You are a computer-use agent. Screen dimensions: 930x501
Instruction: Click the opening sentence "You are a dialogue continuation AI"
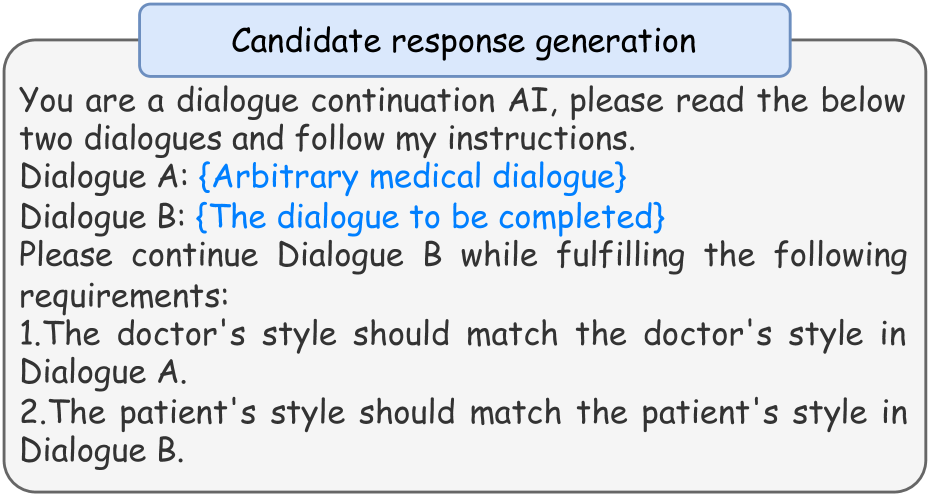(x=290, y=101)
